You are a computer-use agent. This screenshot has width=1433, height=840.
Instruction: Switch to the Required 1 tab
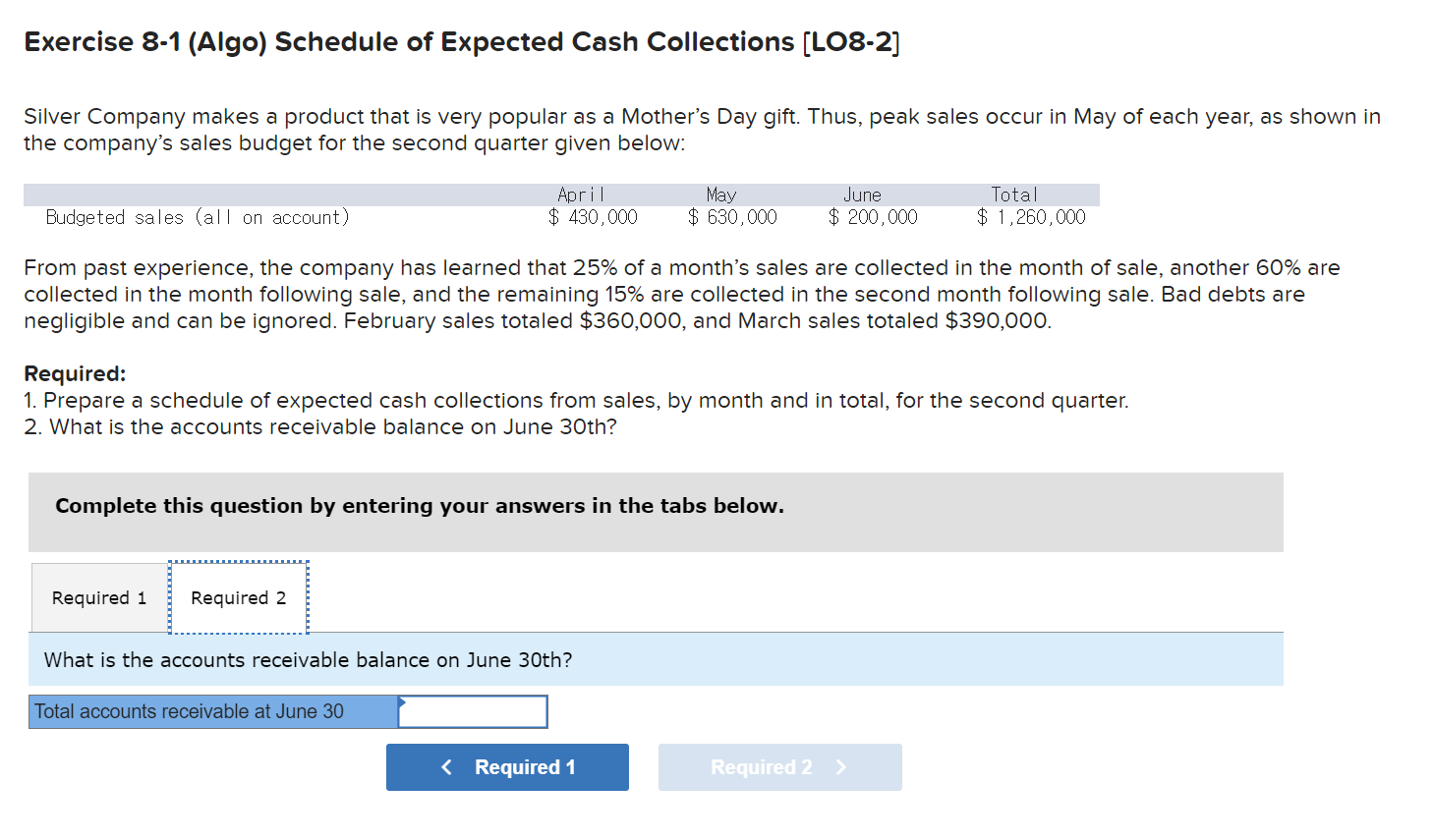(98, 597)
